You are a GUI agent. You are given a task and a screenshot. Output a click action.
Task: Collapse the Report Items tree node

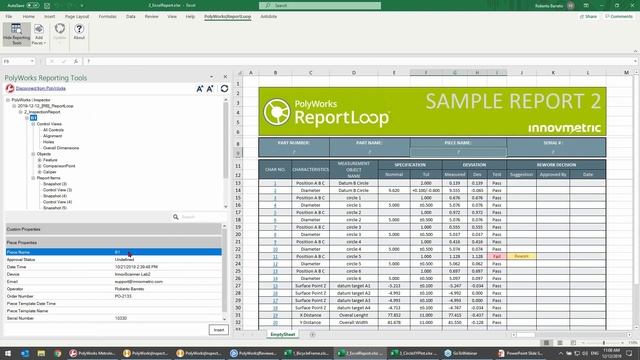tap(33, 178)
